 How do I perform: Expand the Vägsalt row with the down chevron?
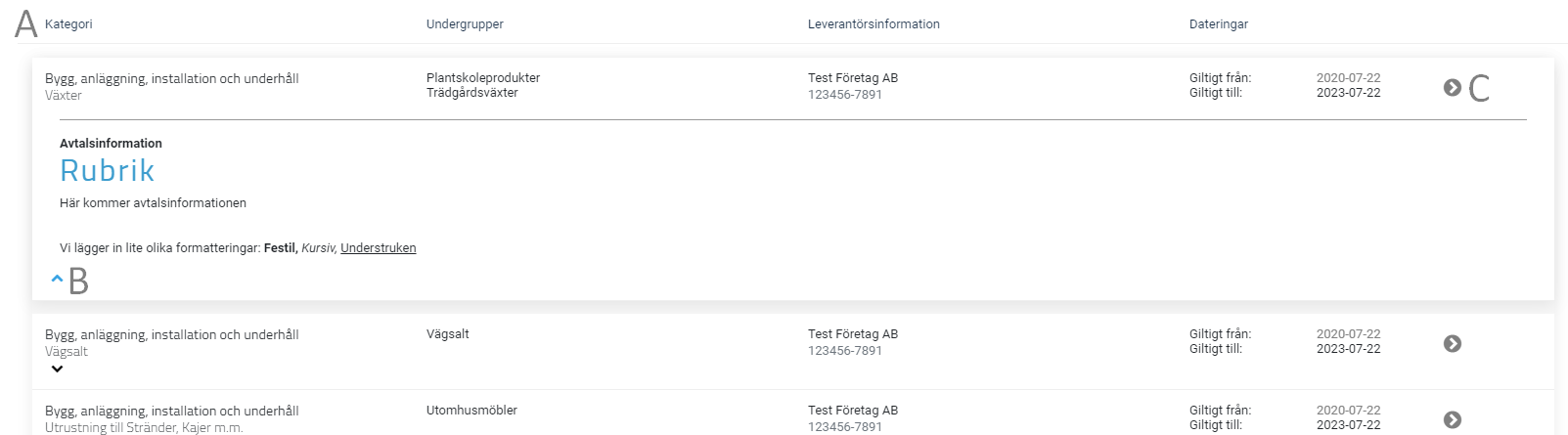pos(57,370)
